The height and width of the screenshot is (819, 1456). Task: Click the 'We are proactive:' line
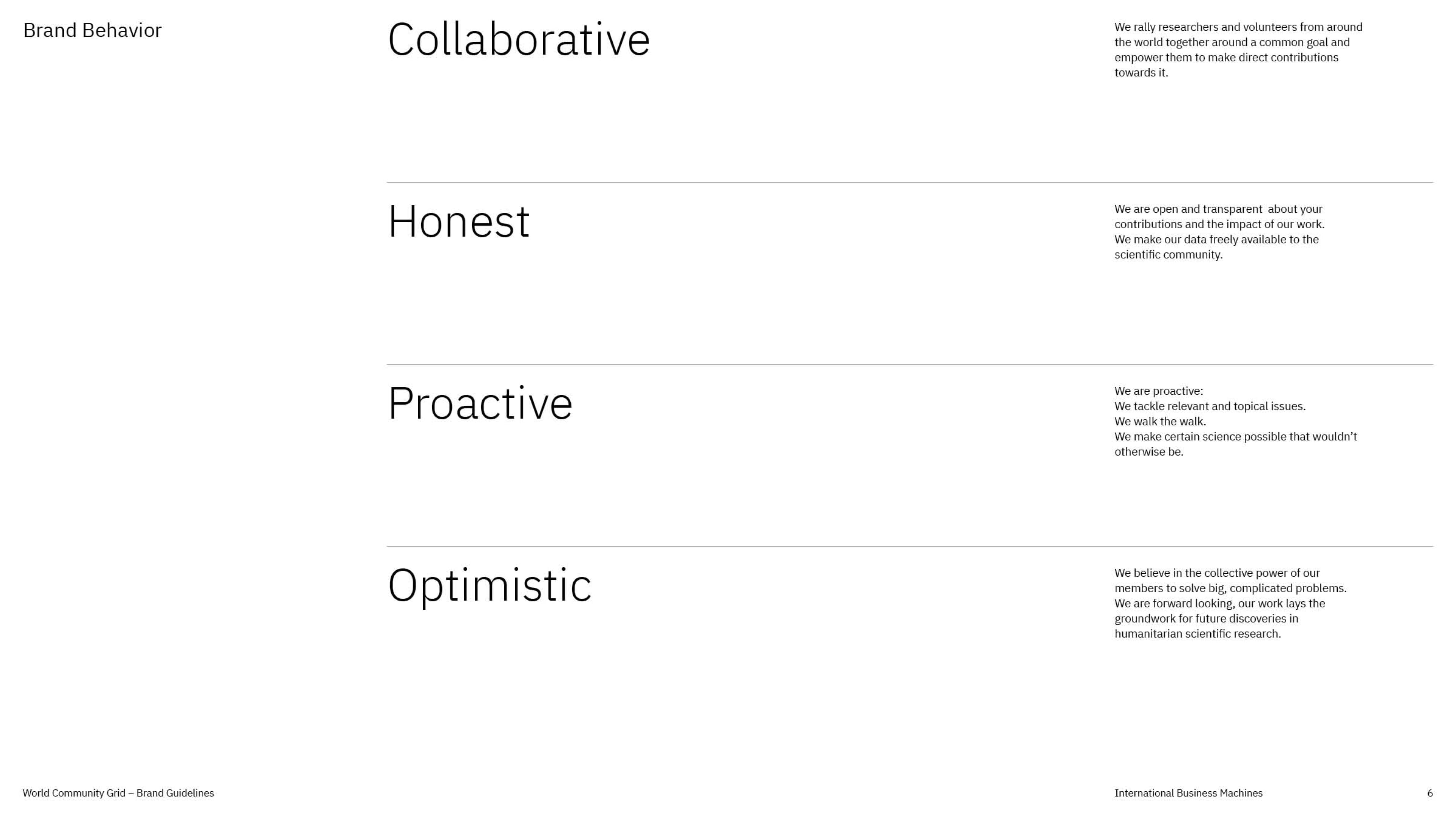[1159, 391]
